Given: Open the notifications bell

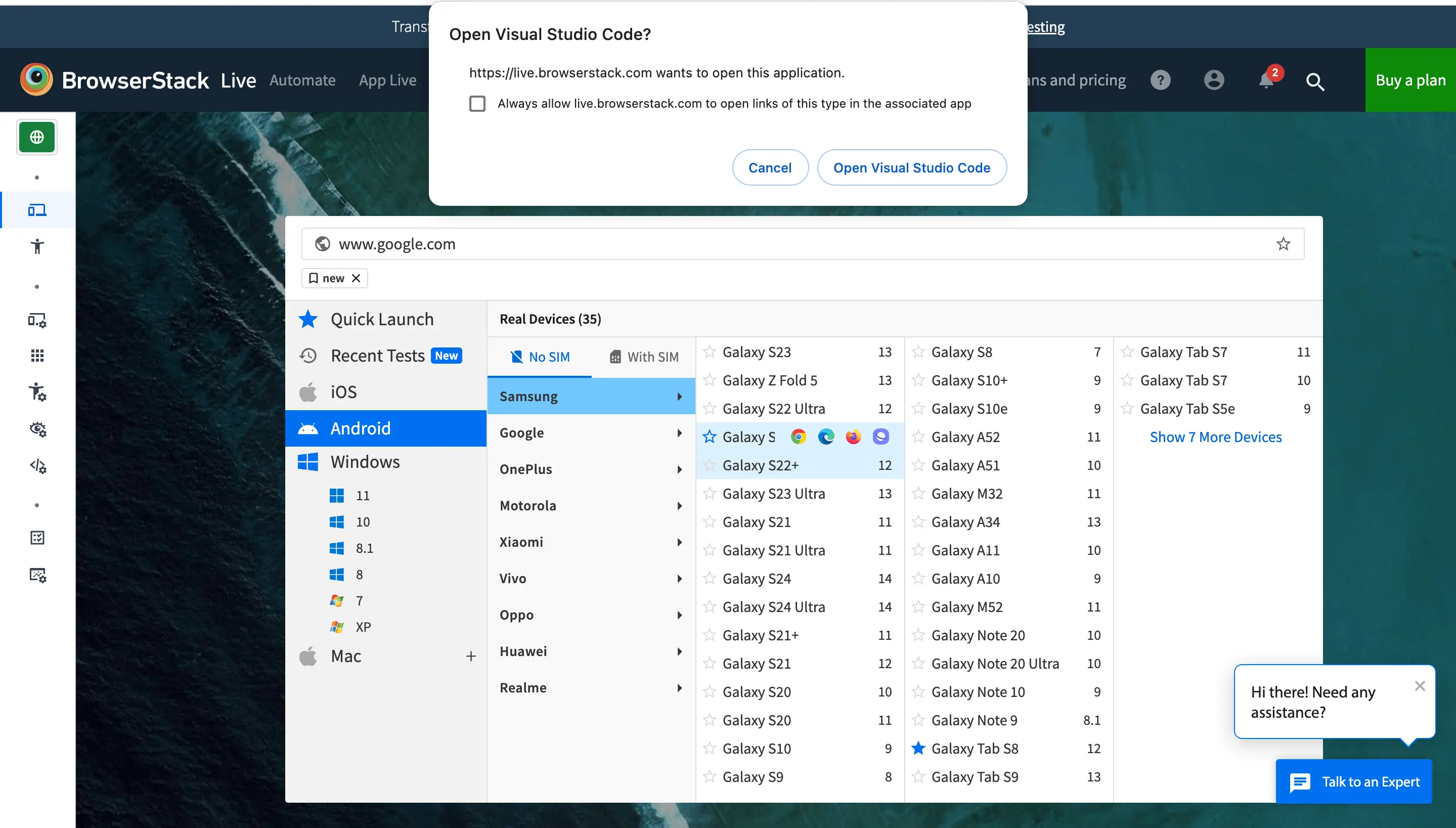Looking at the screenshot, I should (1266, 80).
